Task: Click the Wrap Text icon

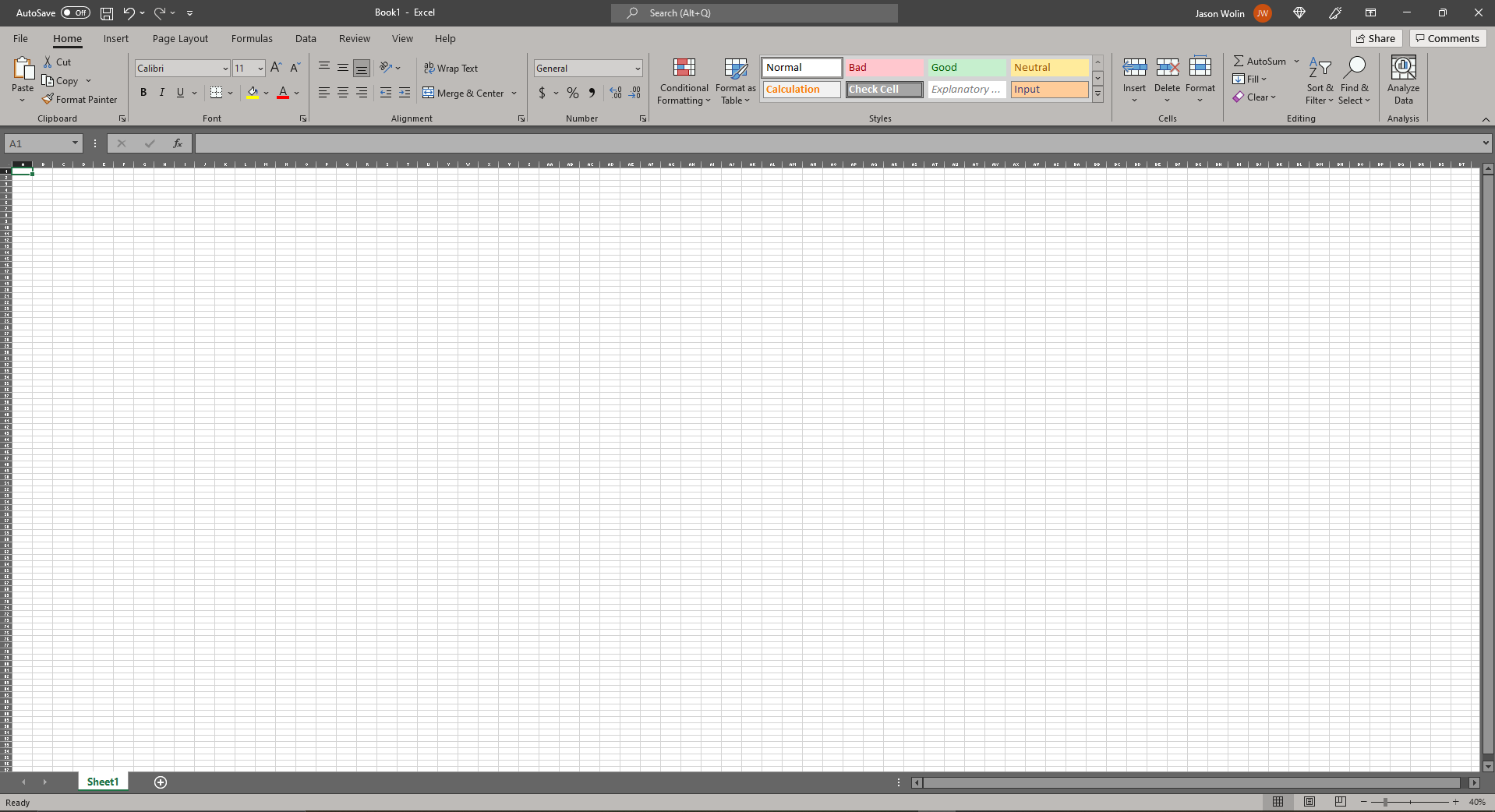Action: click(x=429, y=68)
